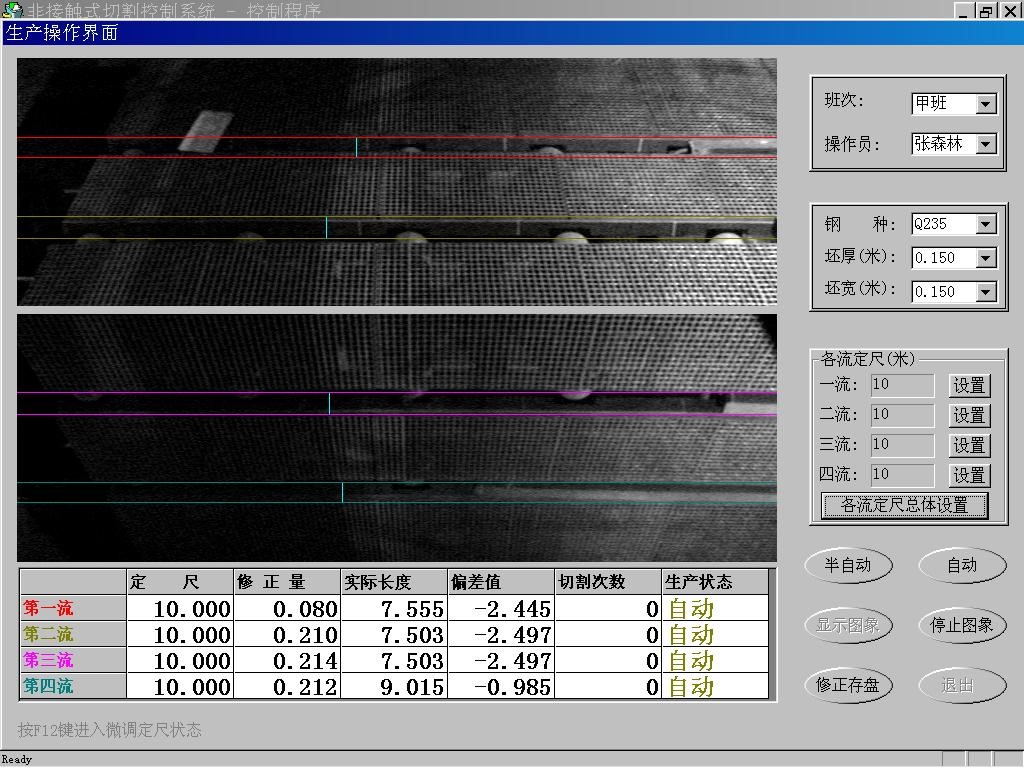Open the 钢种 steel grade dropdown

coord(986,224)
